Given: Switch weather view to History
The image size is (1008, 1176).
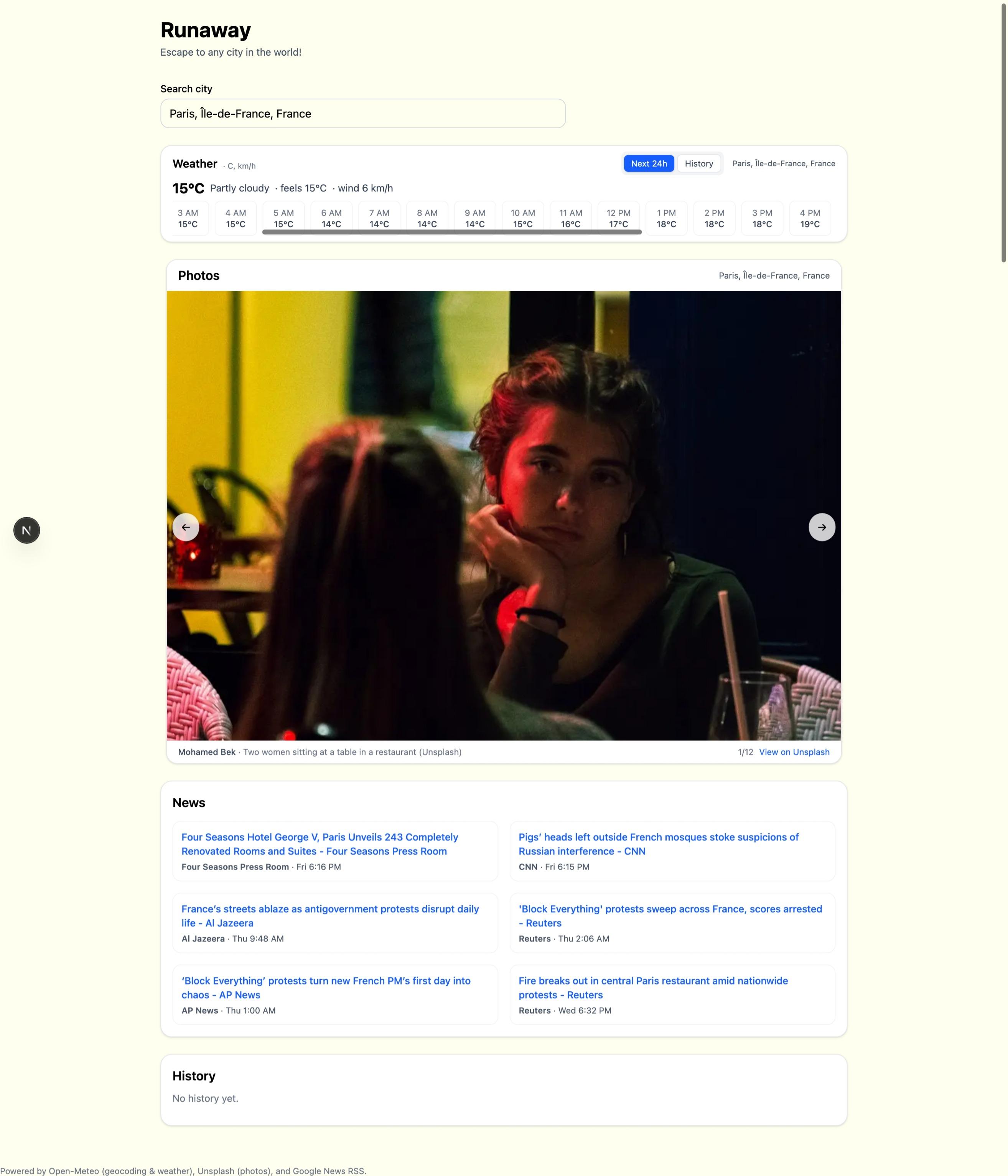Looking at the screenshot, I should [699, 163].
